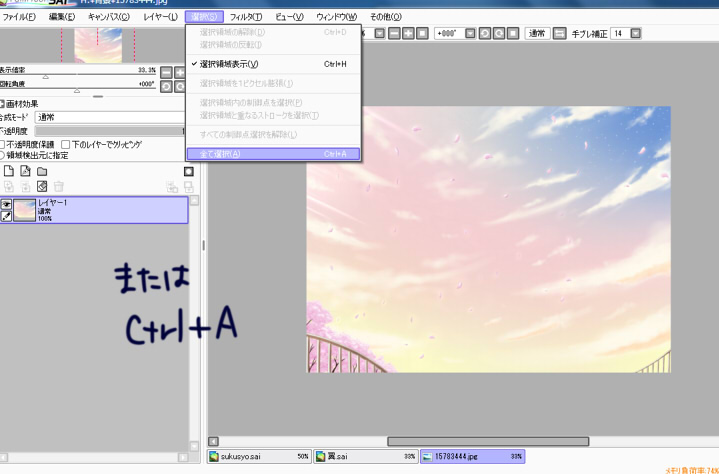The image size is (719, 474).
Task: Zoom in with navigator plus button
Action: click(180, 72)
